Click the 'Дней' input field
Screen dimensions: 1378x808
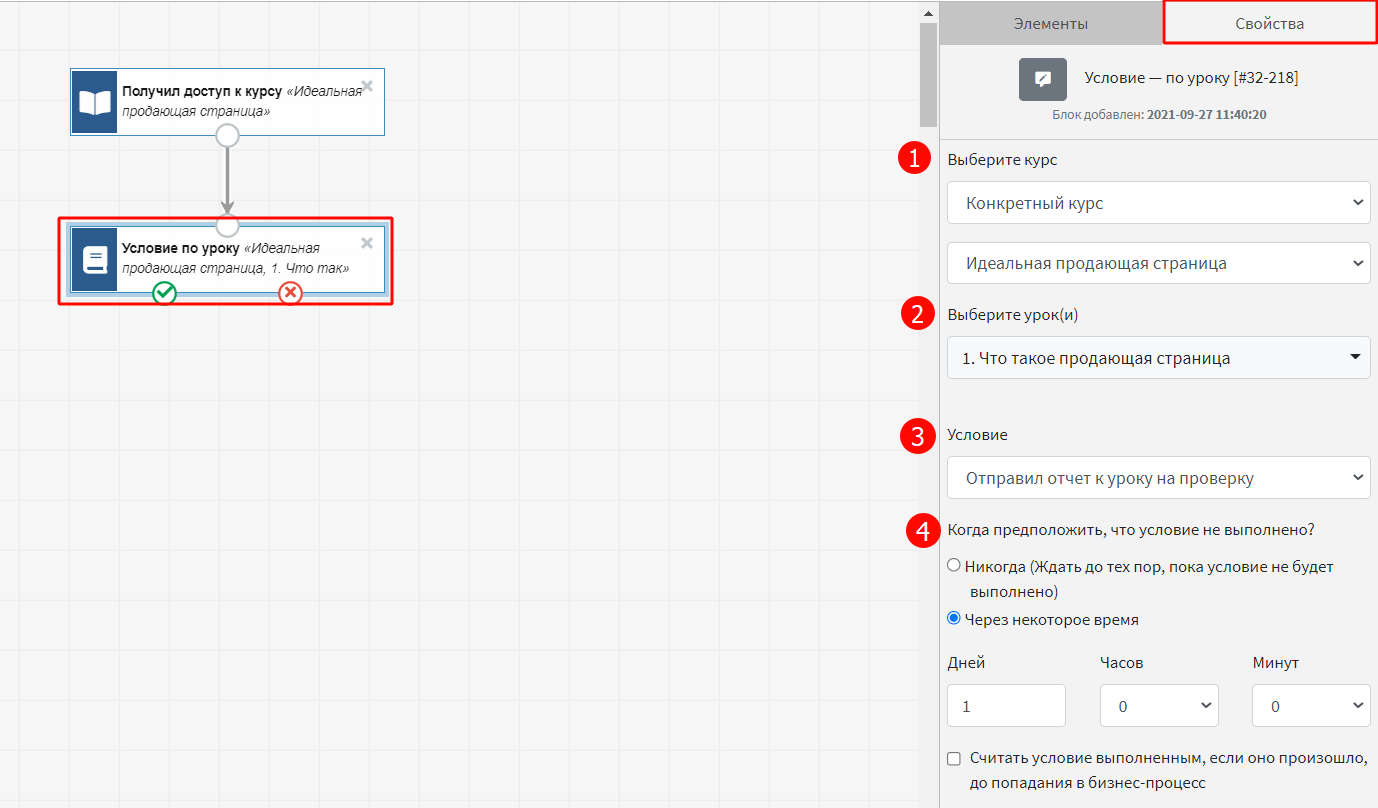coord(1006,706)
